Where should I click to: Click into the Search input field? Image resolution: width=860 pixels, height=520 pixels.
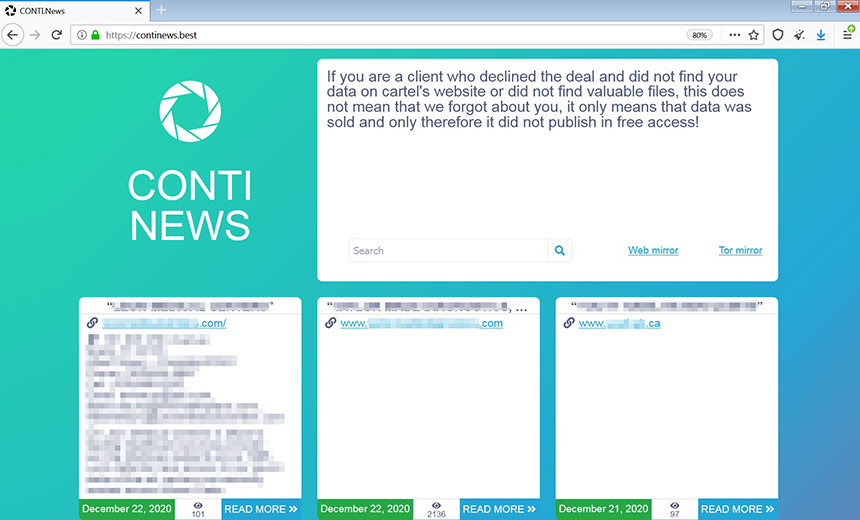tap(448, 250)
